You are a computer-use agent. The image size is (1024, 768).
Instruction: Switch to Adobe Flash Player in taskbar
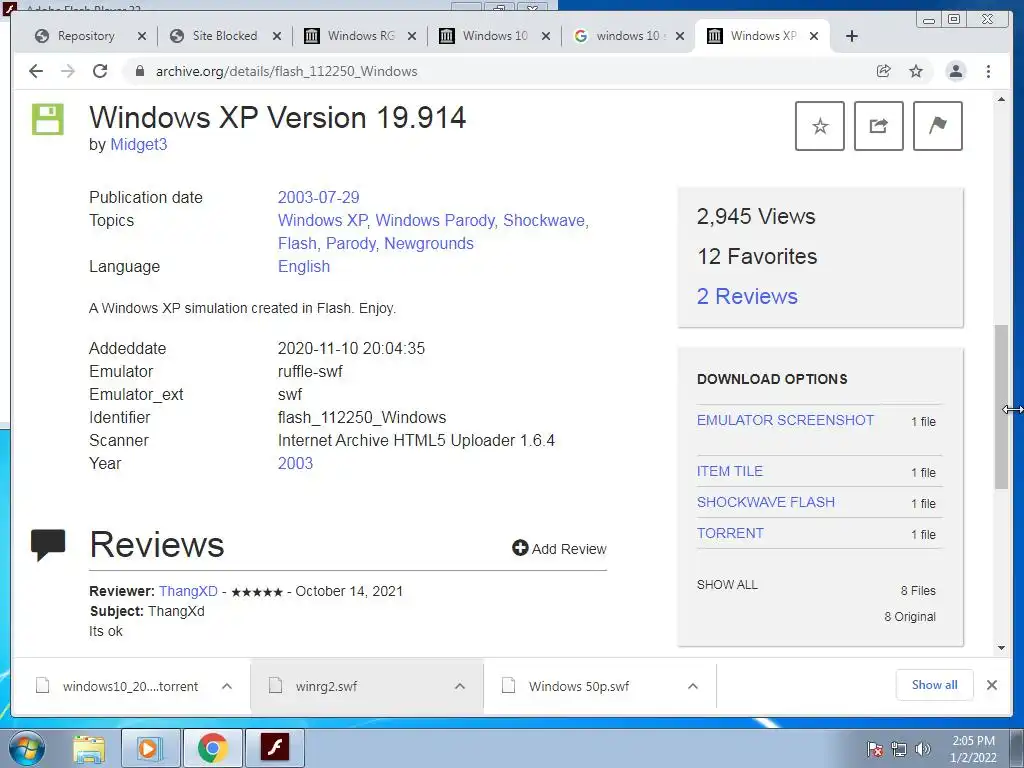274,748
